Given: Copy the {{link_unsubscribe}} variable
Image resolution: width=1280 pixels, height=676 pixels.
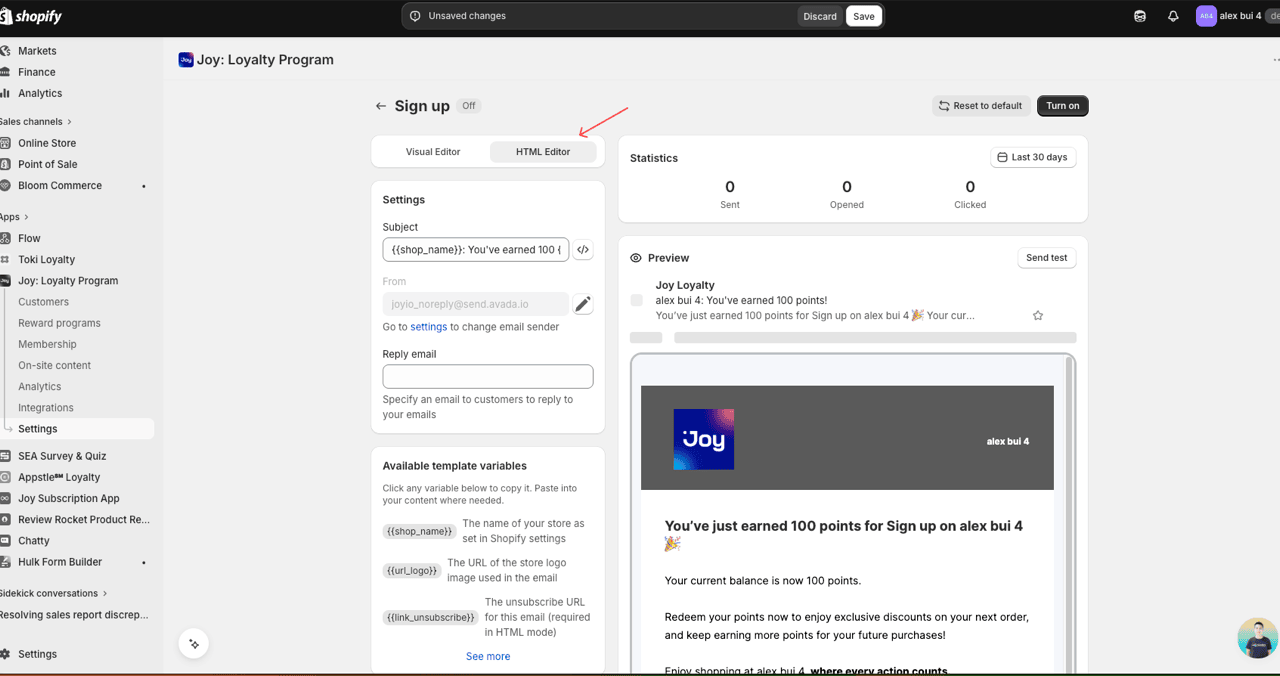Looking at the screenshot, I should [431, 617].
